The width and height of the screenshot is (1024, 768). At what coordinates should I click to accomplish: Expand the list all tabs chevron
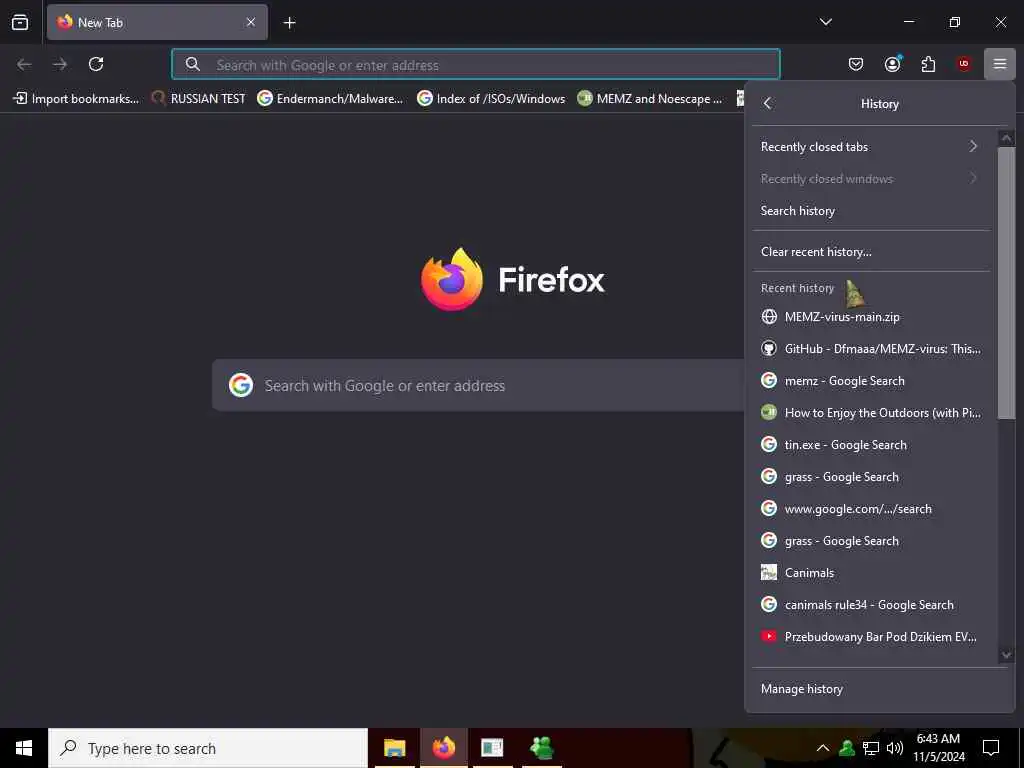tap(825, 22)
